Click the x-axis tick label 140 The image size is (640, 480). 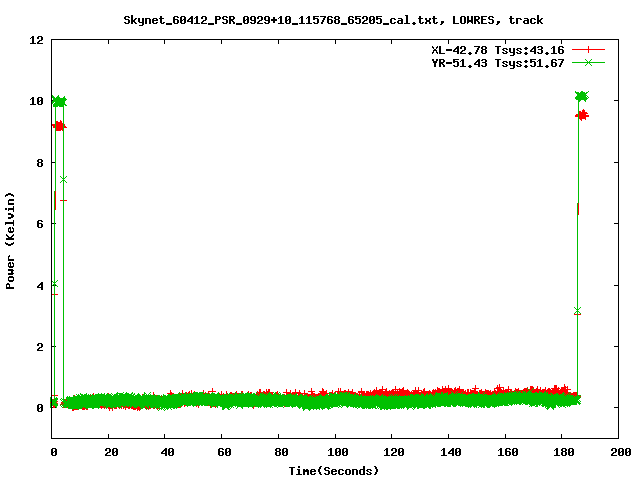pyautogui.click(x=451, y=452)
